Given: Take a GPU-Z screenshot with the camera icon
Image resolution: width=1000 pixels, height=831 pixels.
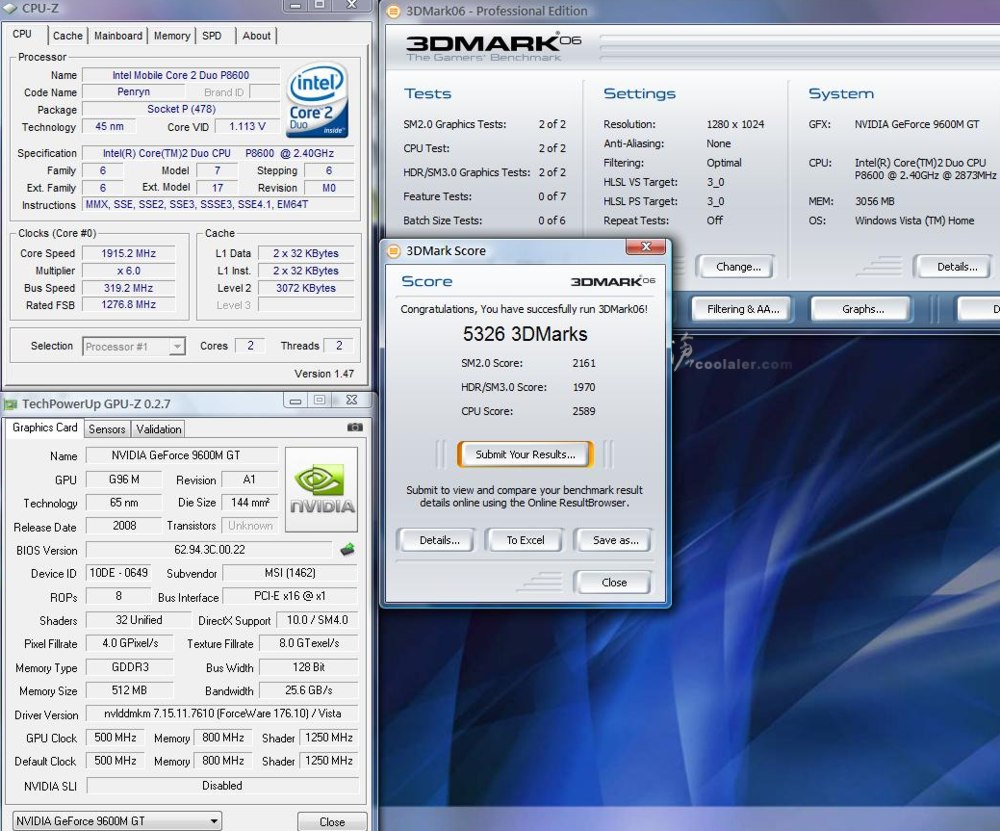Looking at the screenshot, I should tap(355, 427).
